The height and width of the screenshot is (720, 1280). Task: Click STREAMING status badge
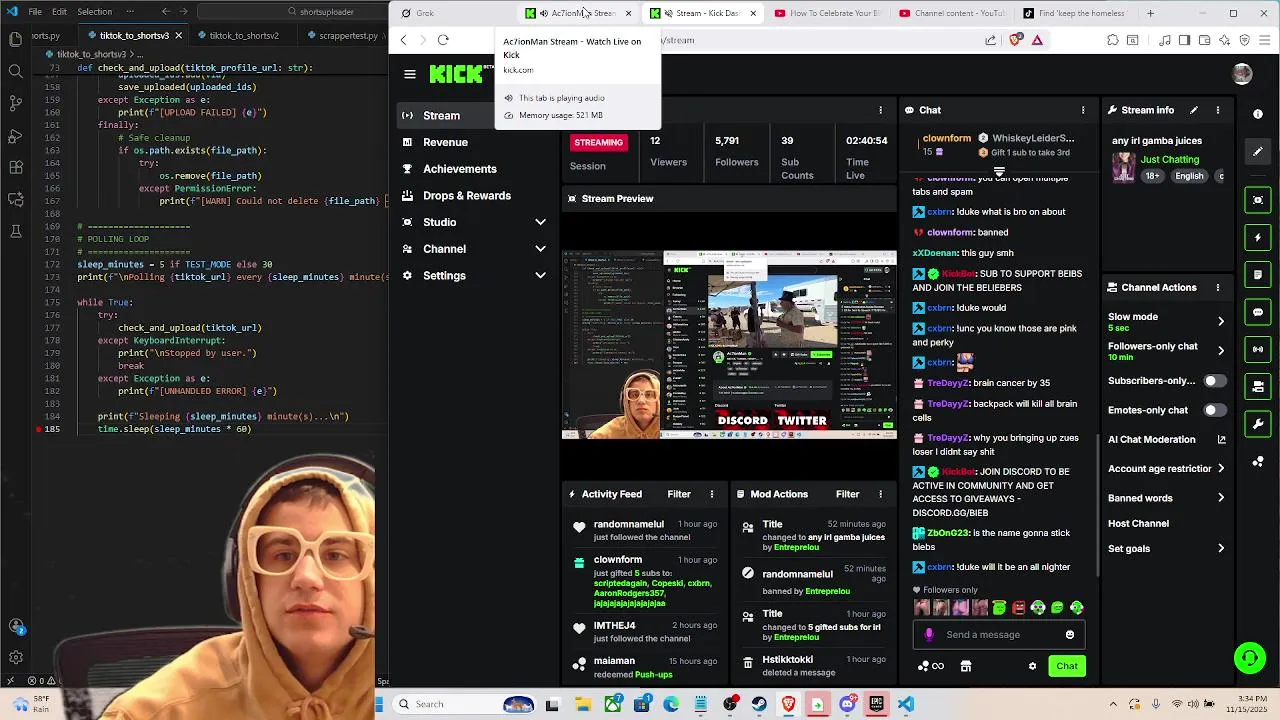[x=598, y=142]
